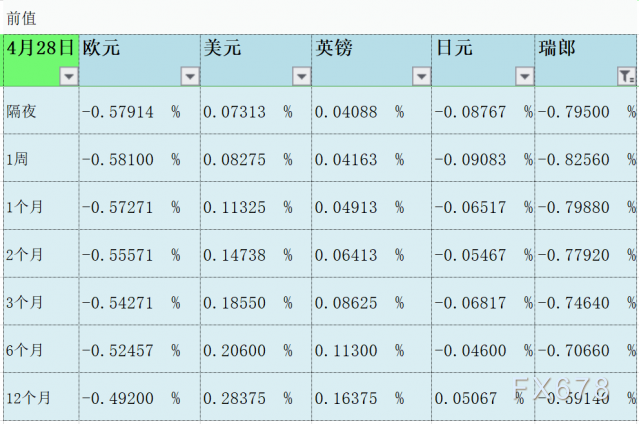Click cell with value 0.28375
This screenshot has height=424, width=640.
(256, 397)
